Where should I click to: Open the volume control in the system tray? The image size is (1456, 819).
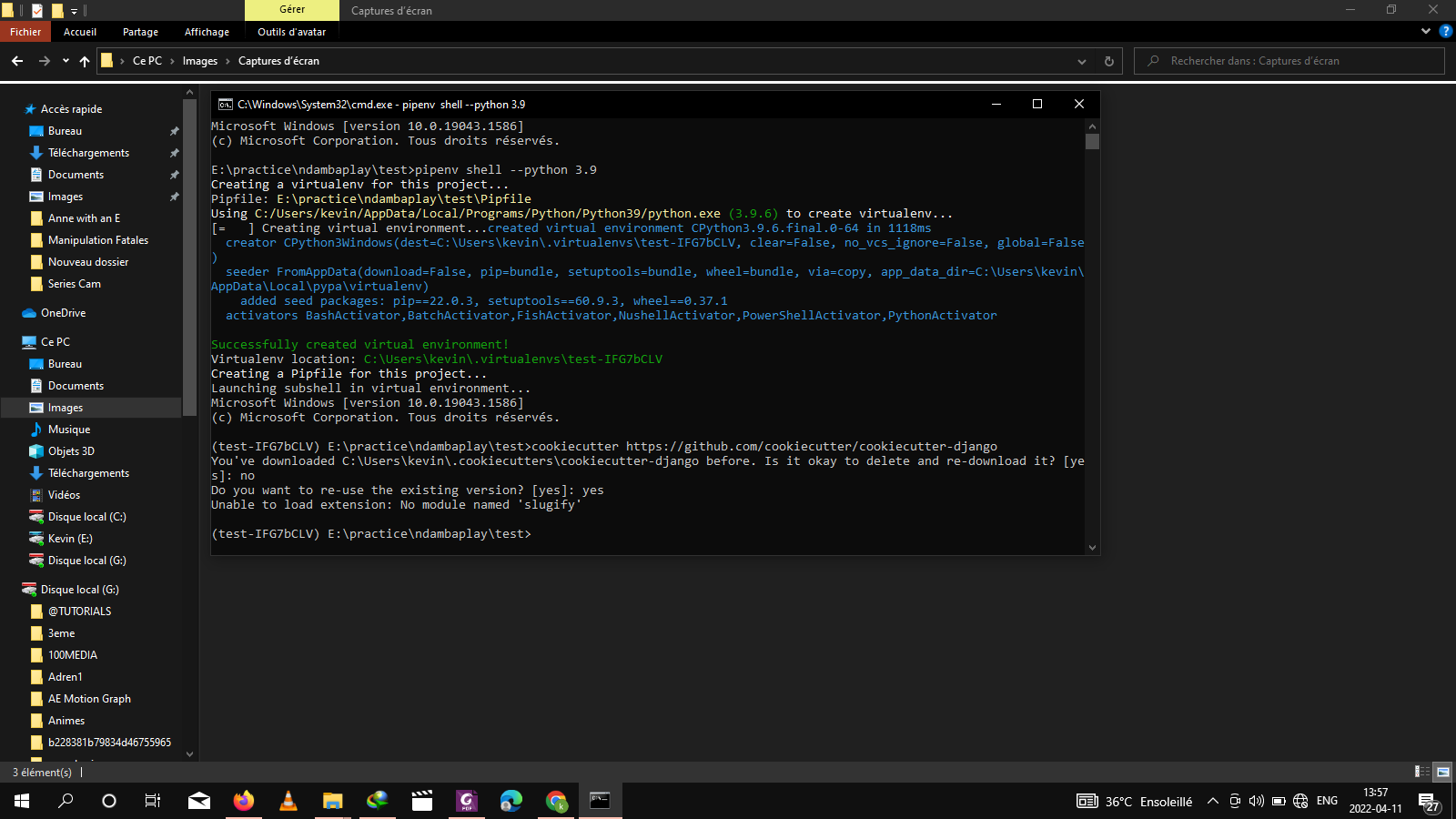coord(1257,802)
